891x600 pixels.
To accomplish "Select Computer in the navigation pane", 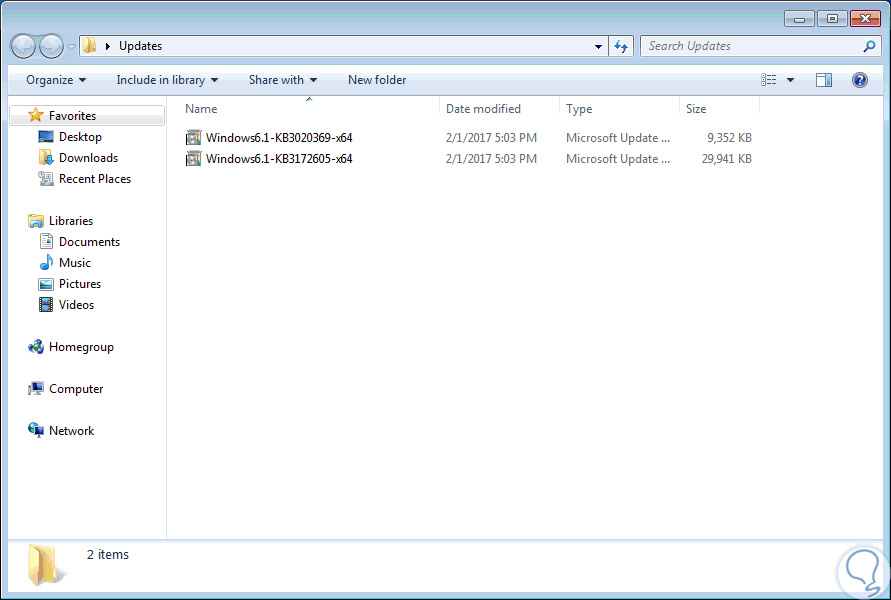I will (x=76, y=389).
